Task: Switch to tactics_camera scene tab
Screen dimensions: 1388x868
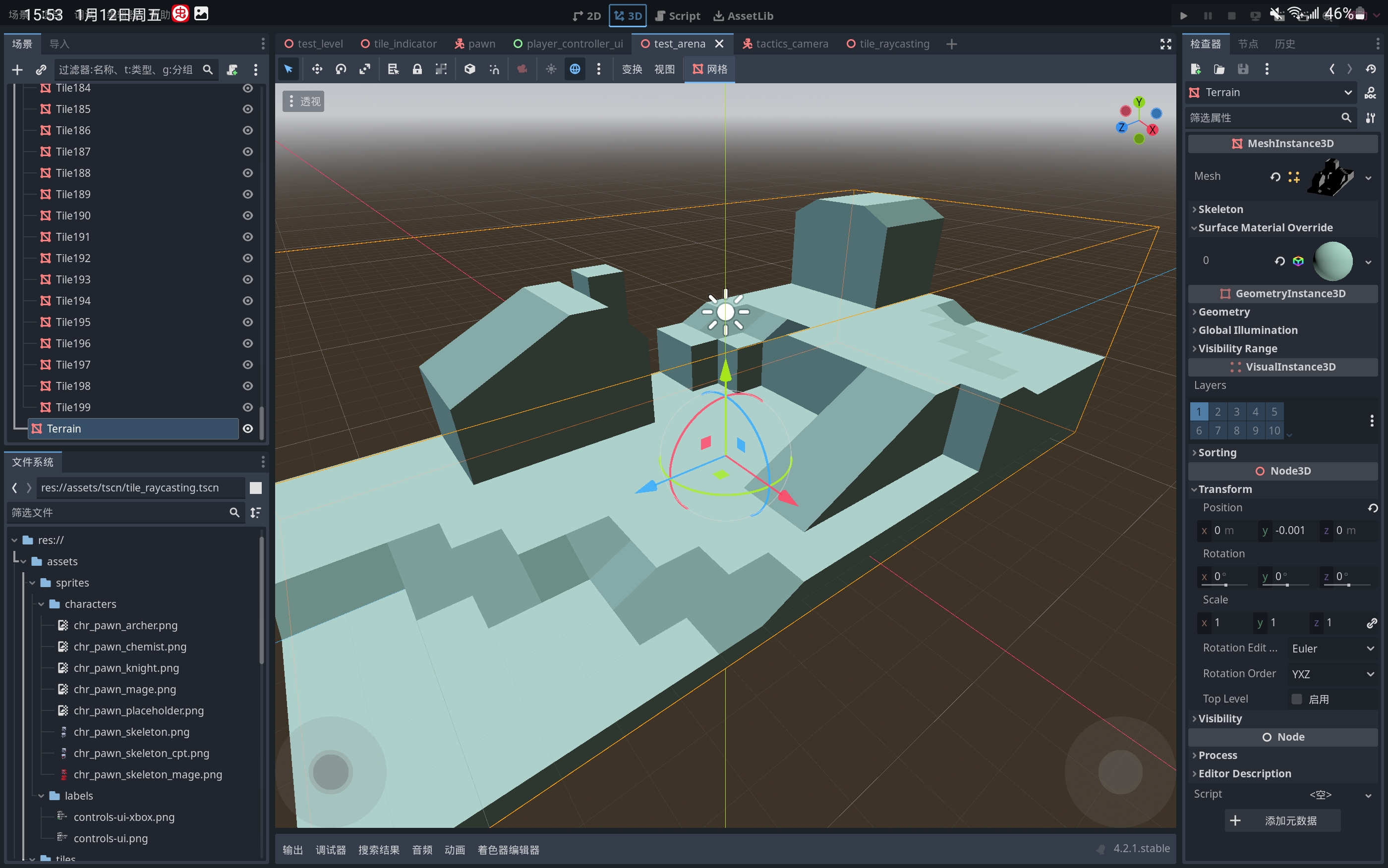Action: click(785, 44)
